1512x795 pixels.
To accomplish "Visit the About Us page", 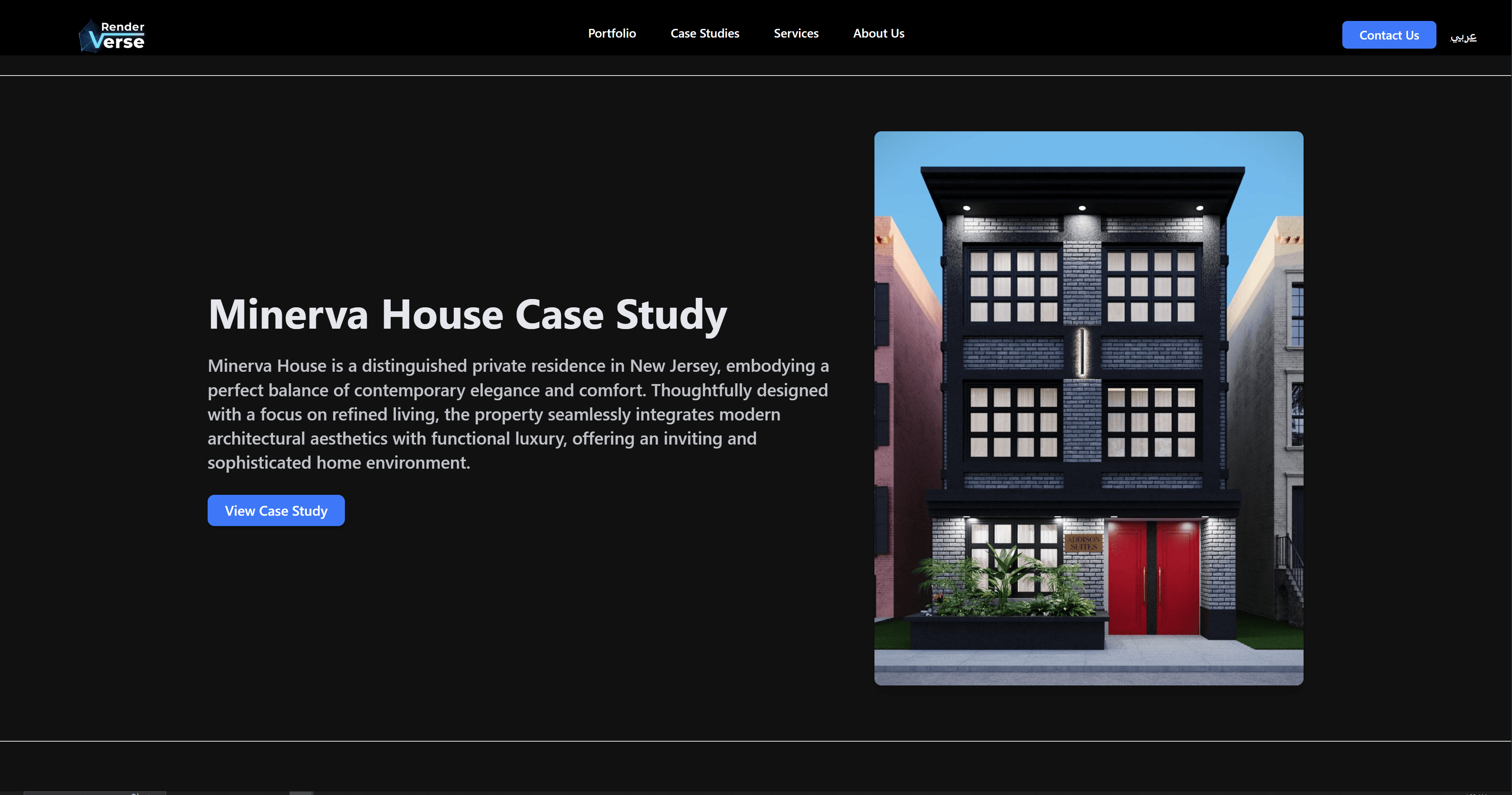I will coord(879,34).
